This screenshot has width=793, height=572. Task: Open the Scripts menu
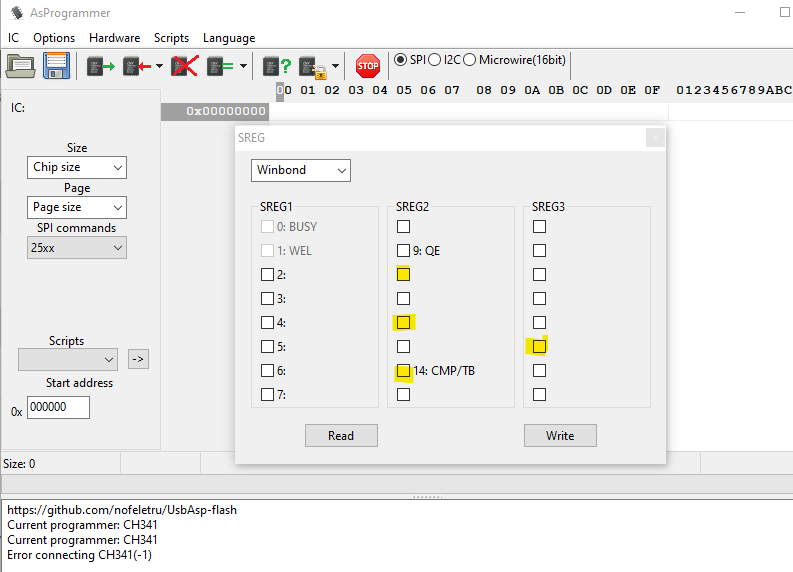click(171, 38)
